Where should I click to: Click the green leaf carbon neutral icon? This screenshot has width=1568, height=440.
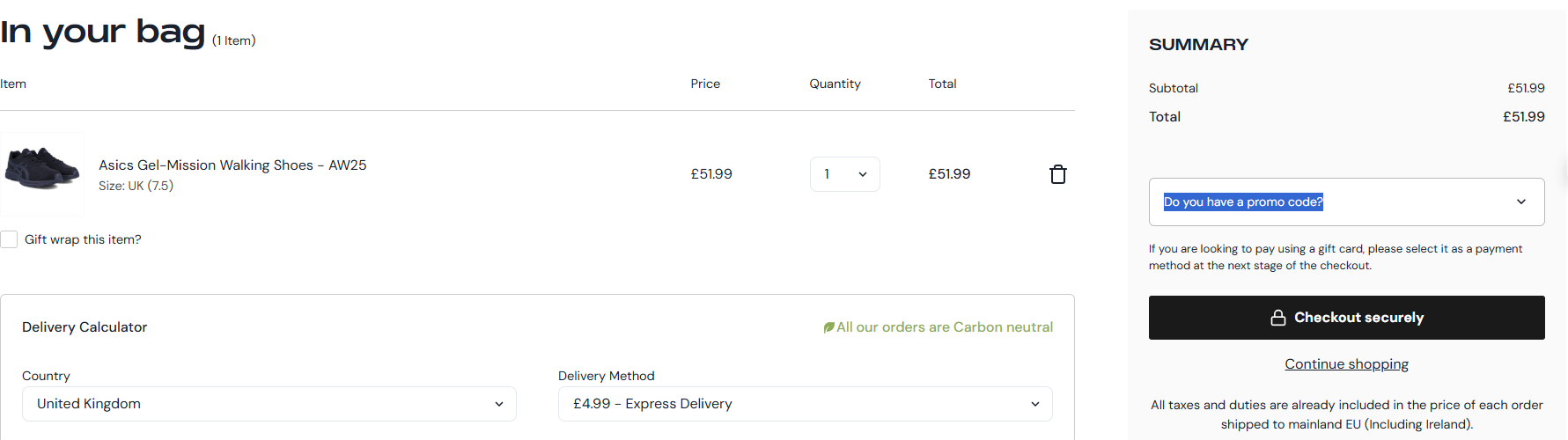pyautogui.click(x=828, y=327)
